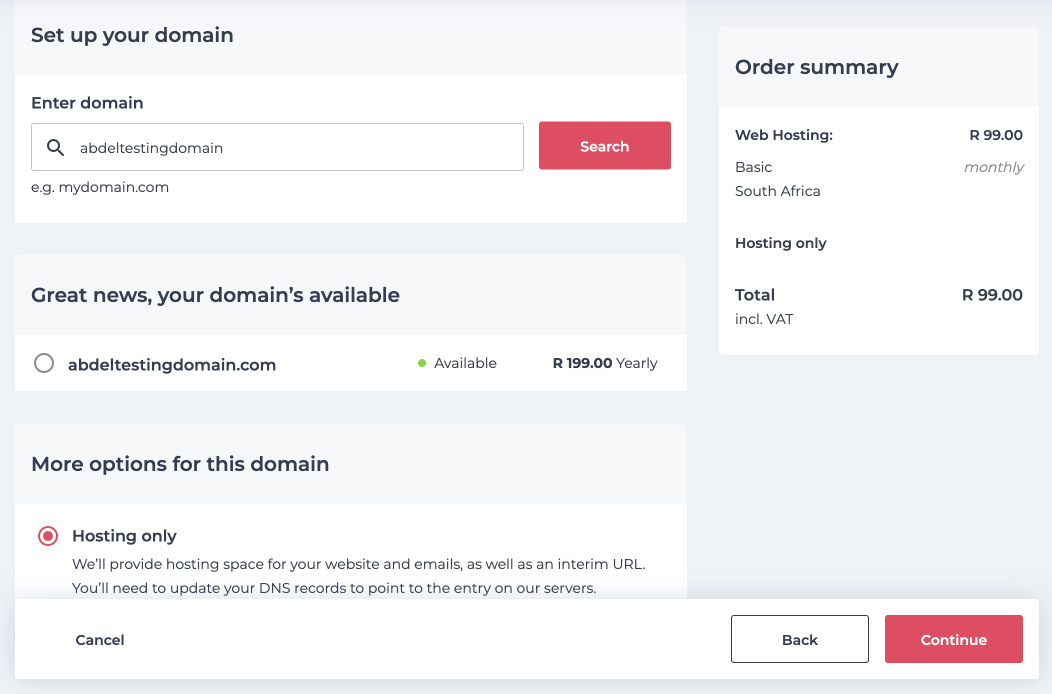Click into the Enter domain text field
Viewport: 1052px width, 694px height.
click(277, 147)
